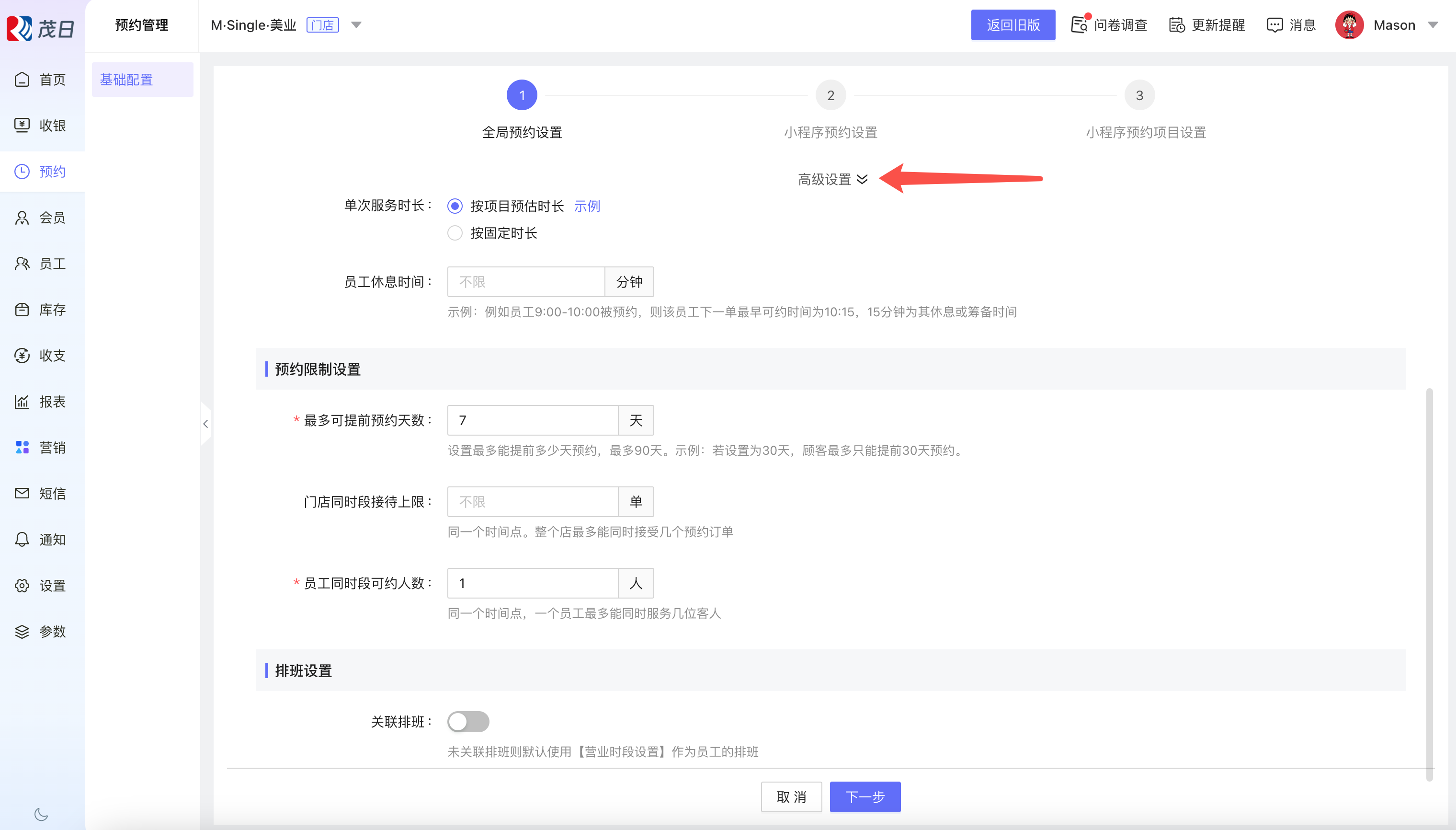Open the 库存 inventory icon
This screenshot has height=830, width=1456.
coord(22,310)
